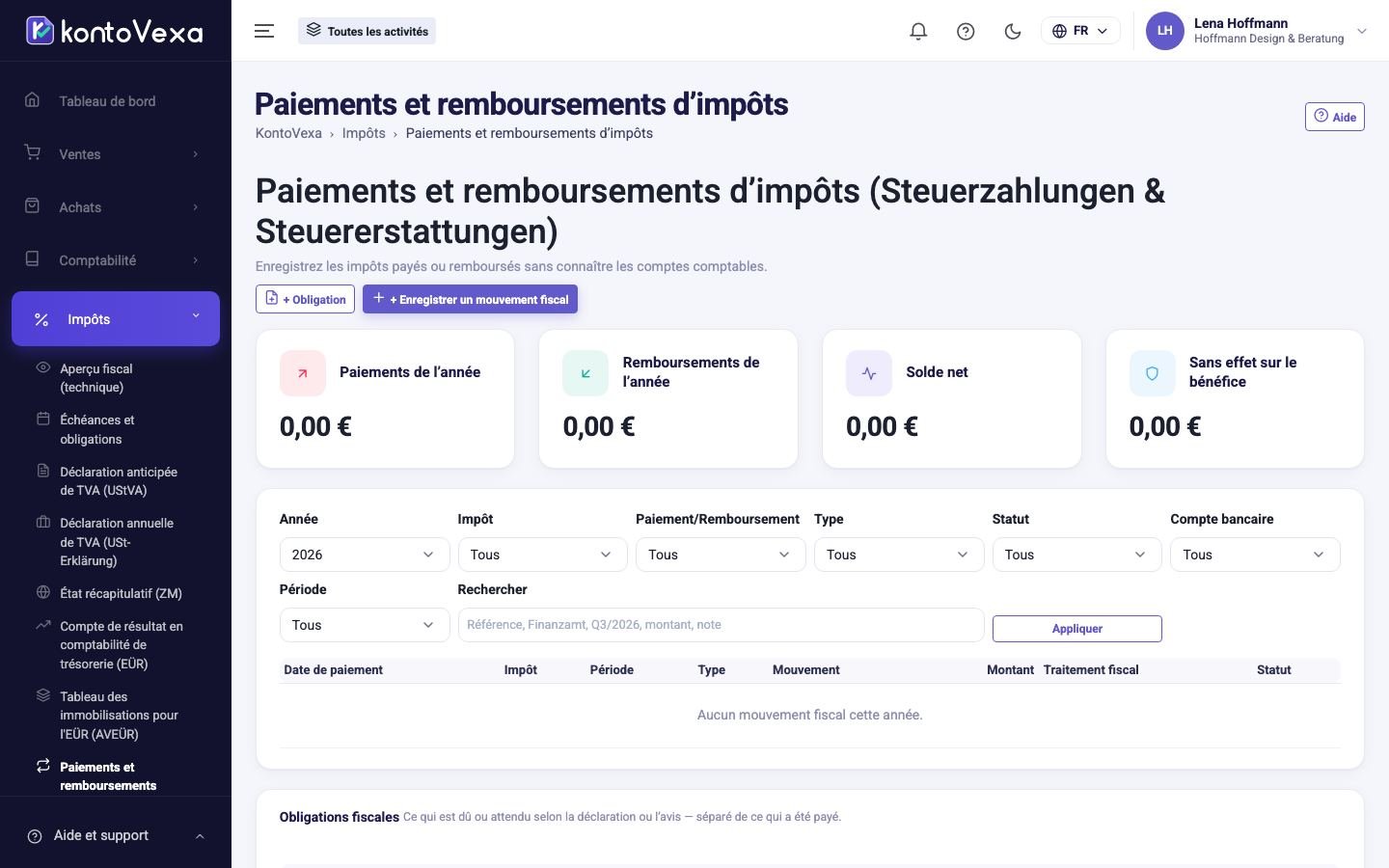Switch to dark mode moon icon
1389x868 pixels.
pyautogui.click(x=1013, y=31)
